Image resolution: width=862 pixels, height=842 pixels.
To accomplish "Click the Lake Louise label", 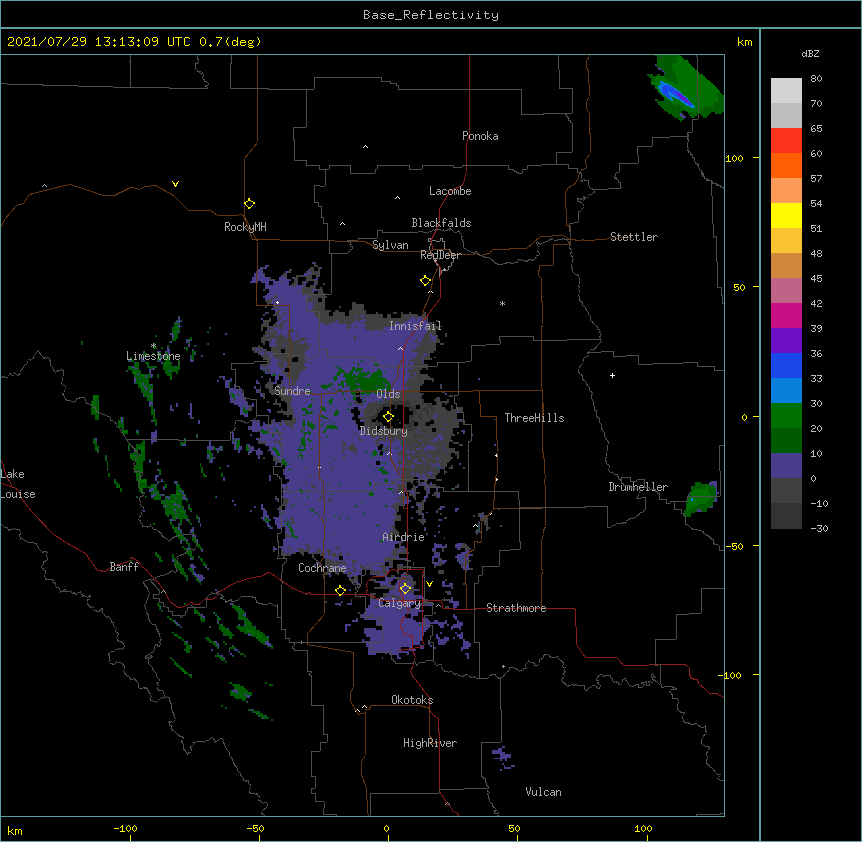I will click(x=18, y=484).
